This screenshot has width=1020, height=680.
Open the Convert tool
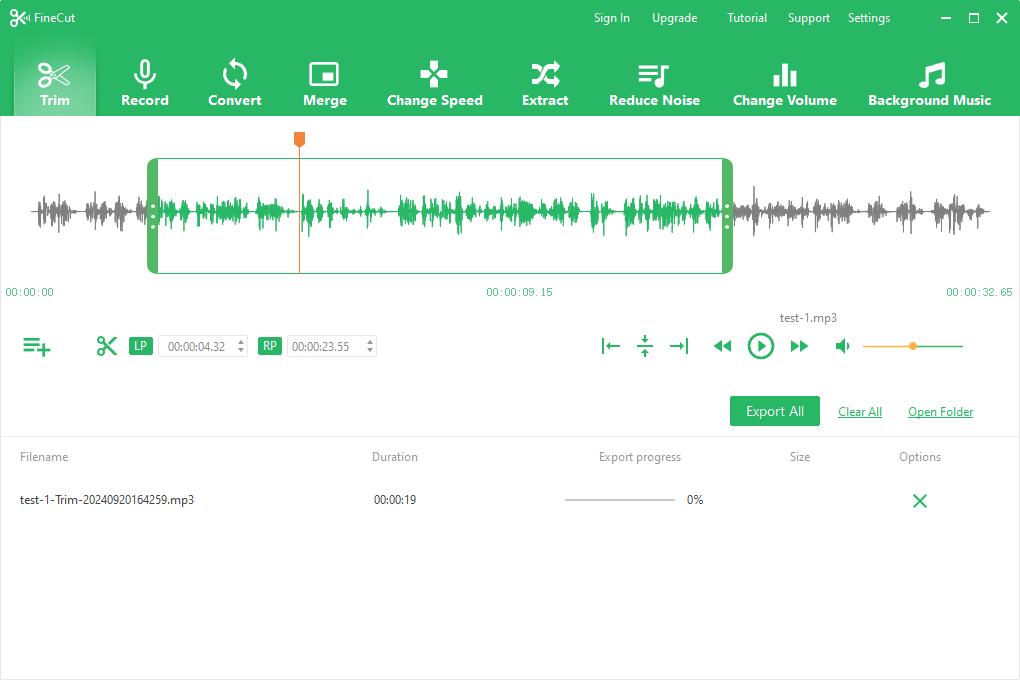[234, 83]
